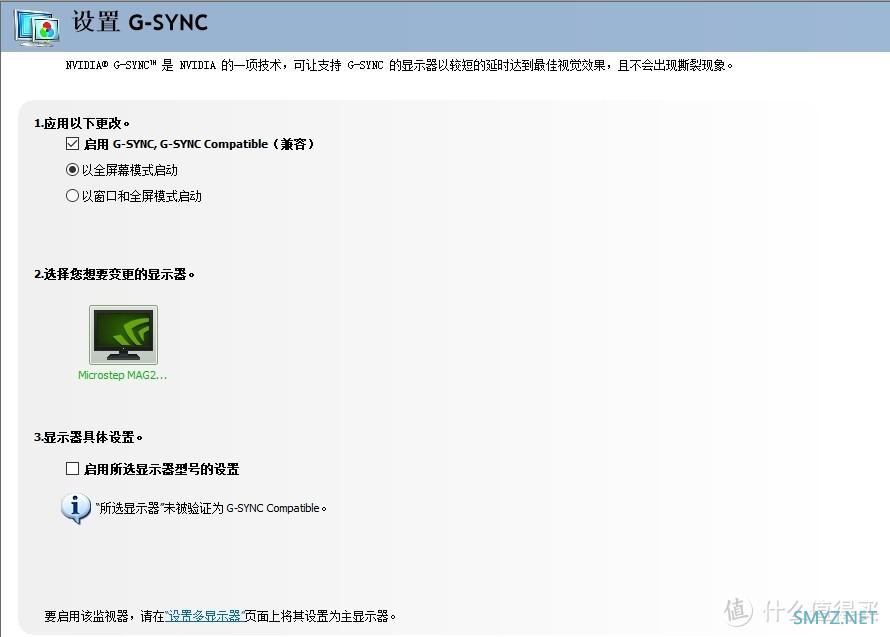Click heading 2.选择您想要变更的显示器
890x637 pixels.
(114, 274)
